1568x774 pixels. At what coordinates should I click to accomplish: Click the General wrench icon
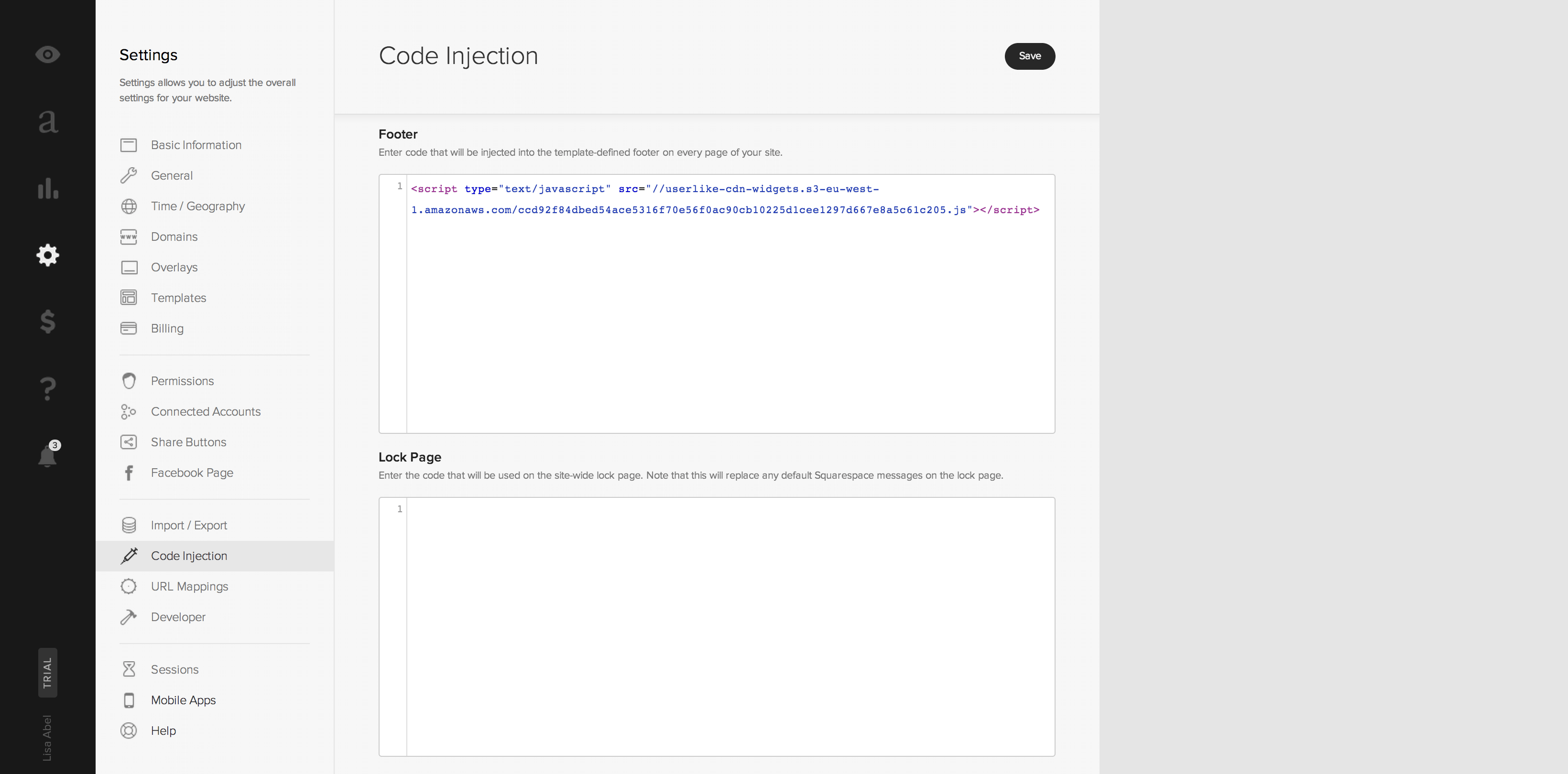(129, 175)
